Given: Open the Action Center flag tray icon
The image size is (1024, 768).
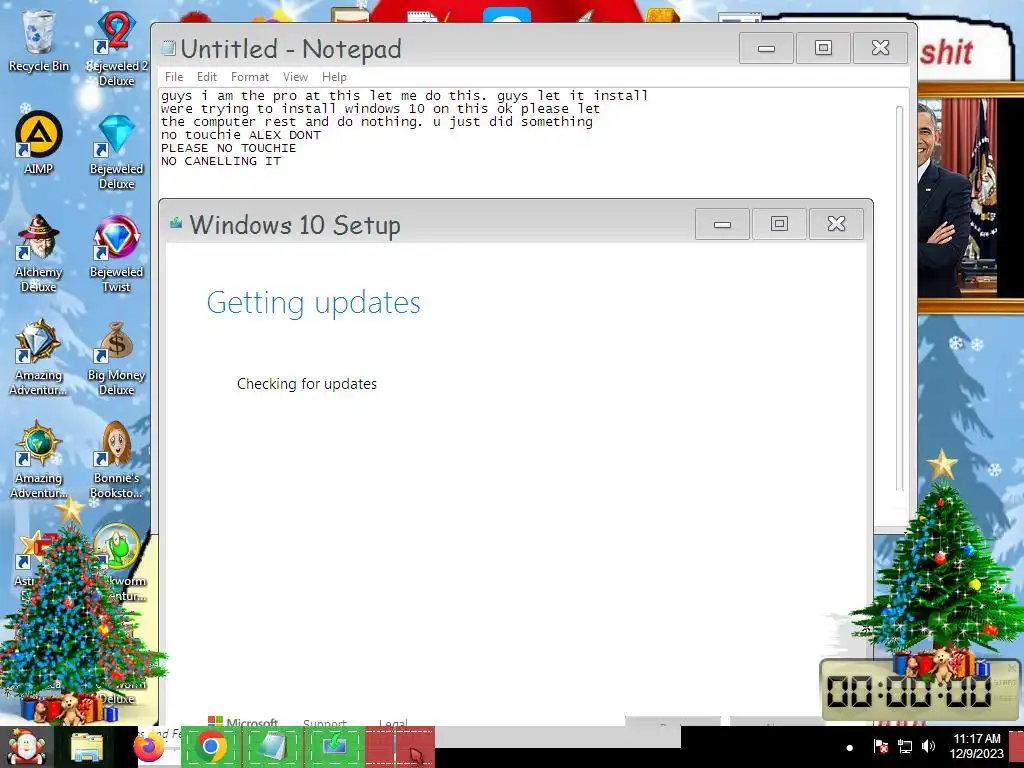Looking at the screenshot, I should [880, 746].
